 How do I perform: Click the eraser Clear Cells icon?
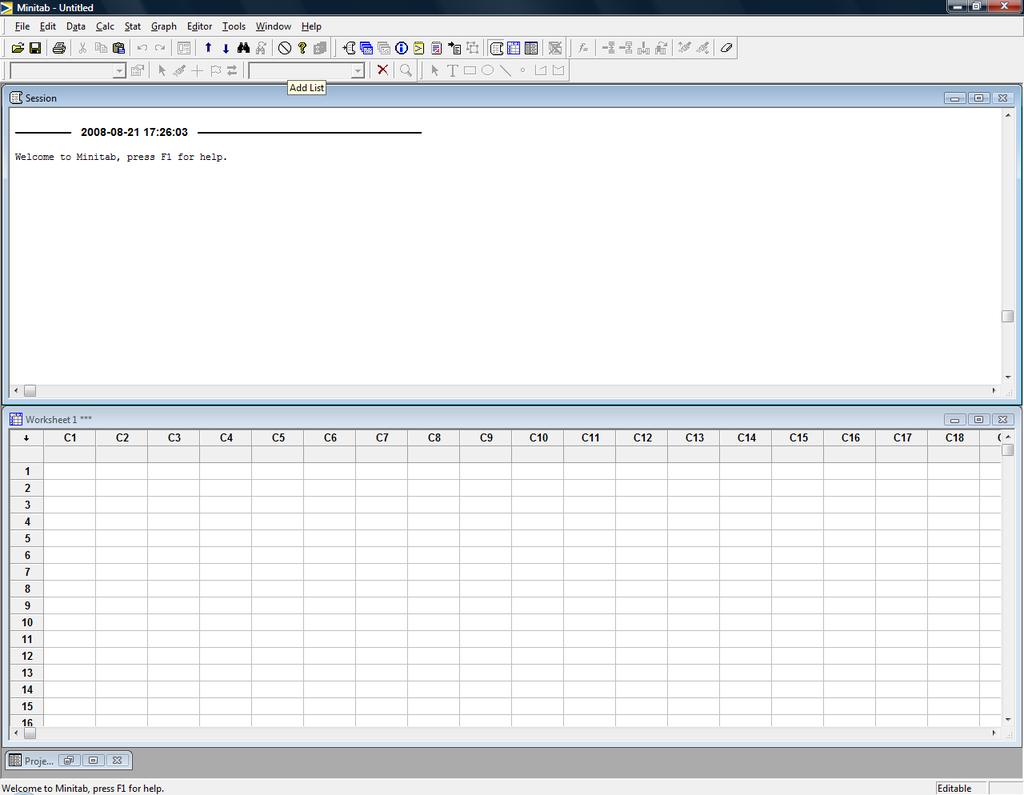(726, 48)
